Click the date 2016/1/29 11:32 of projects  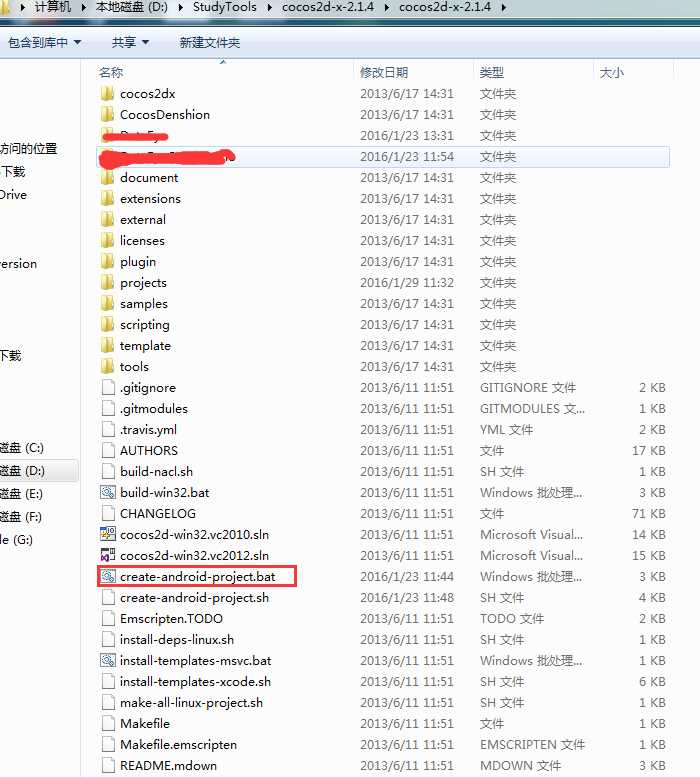point(407,282)
